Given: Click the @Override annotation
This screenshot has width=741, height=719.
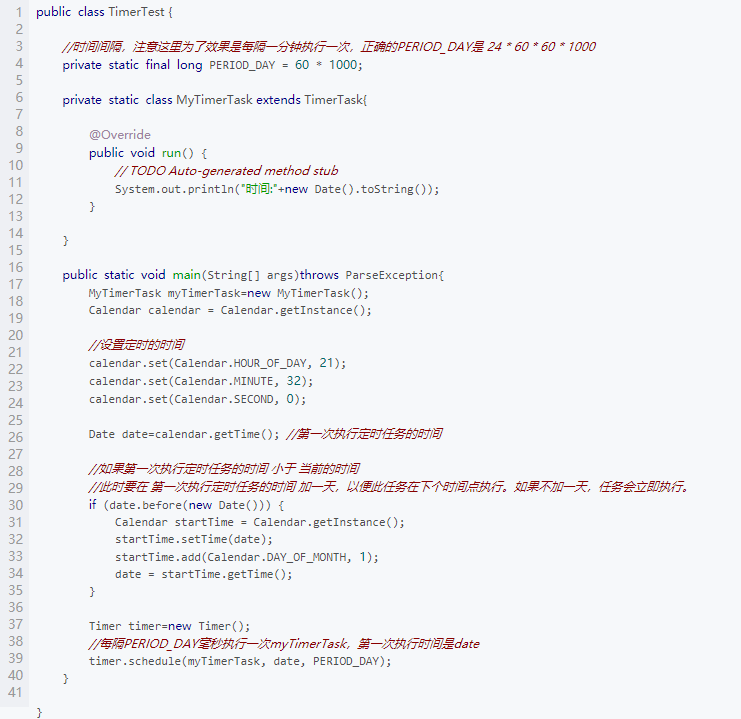Looking at the screenshot, I should 119,135.
